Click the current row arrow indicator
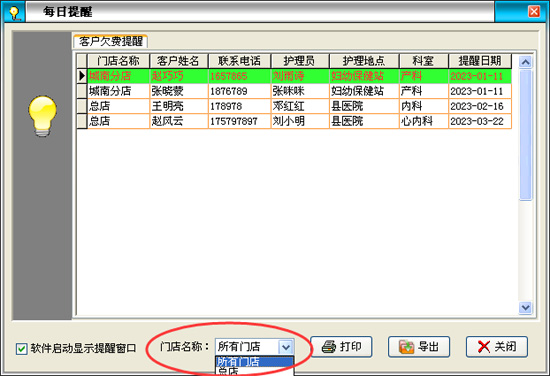This screenshot has width=550, height=376. point(82,76)
